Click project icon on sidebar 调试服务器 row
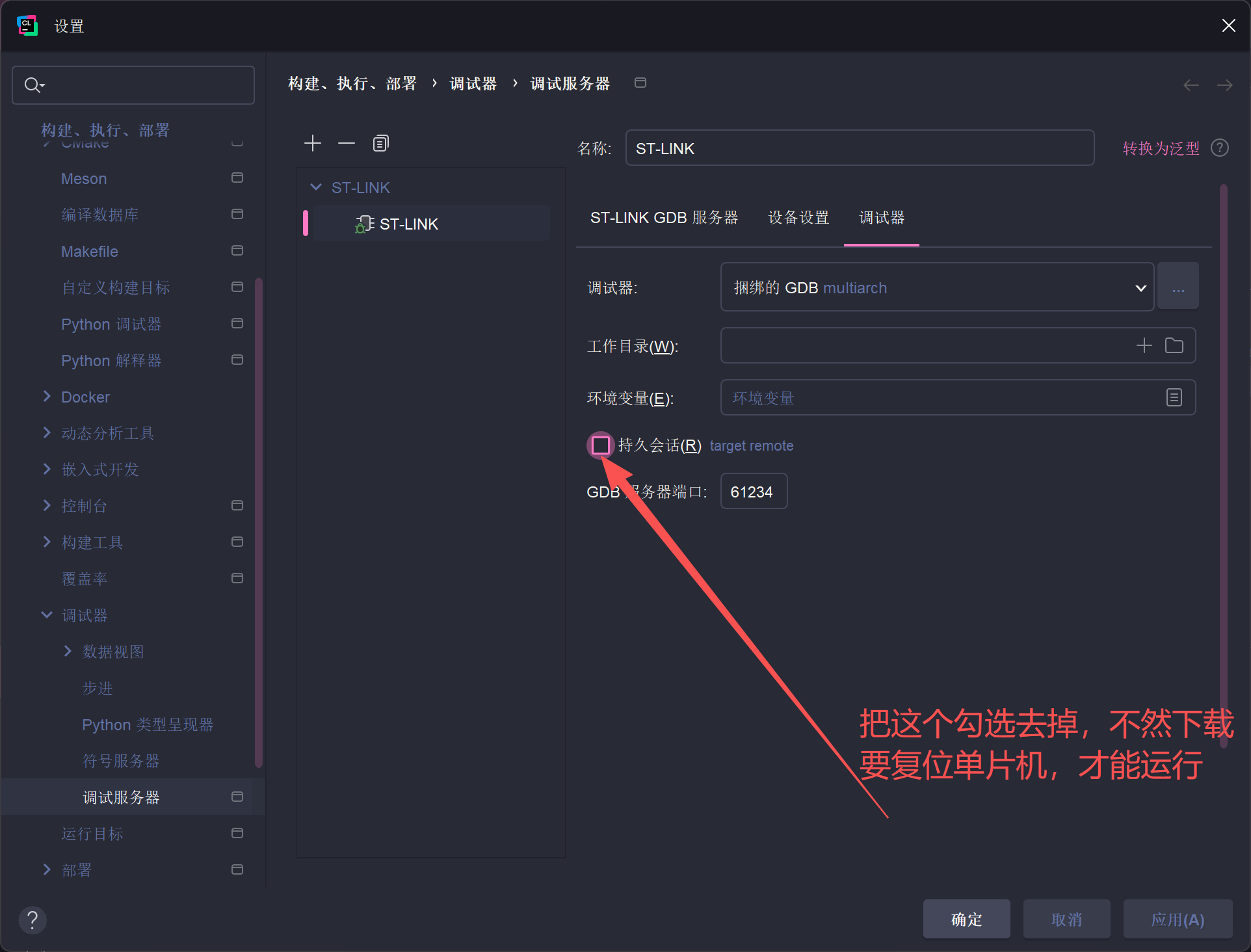 coord(237,797)
